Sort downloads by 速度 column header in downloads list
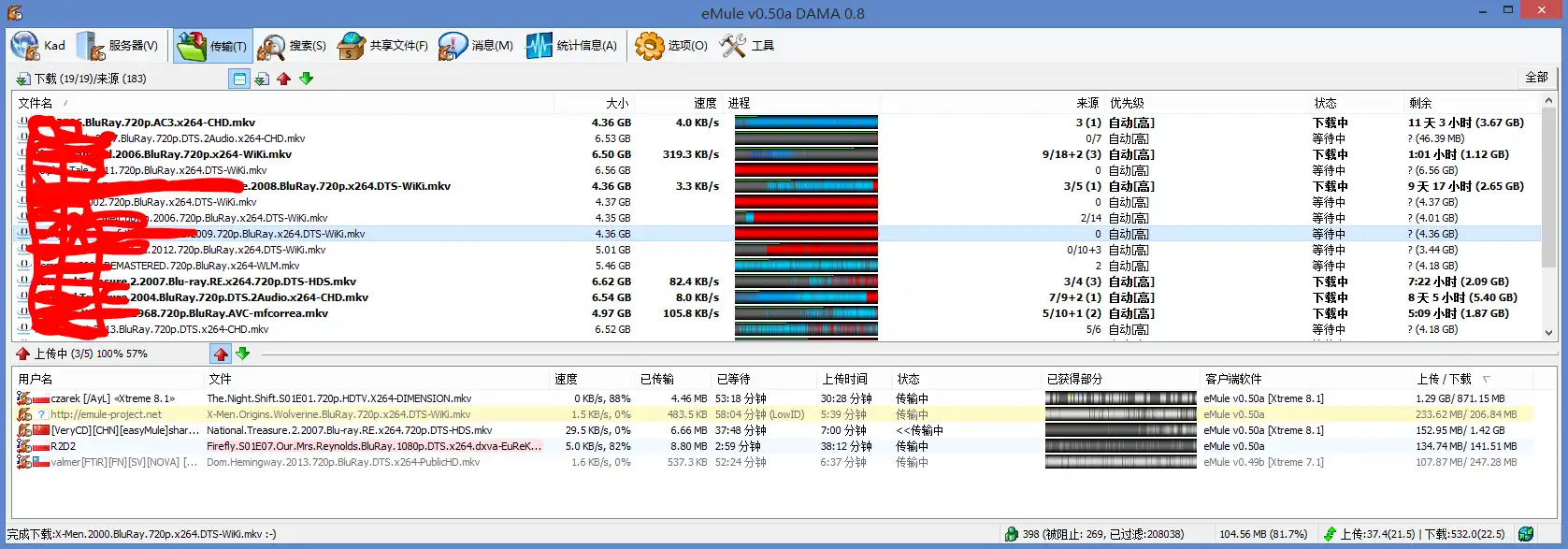The height and width of the screenshot is (549, 1568). coord(680,103)
